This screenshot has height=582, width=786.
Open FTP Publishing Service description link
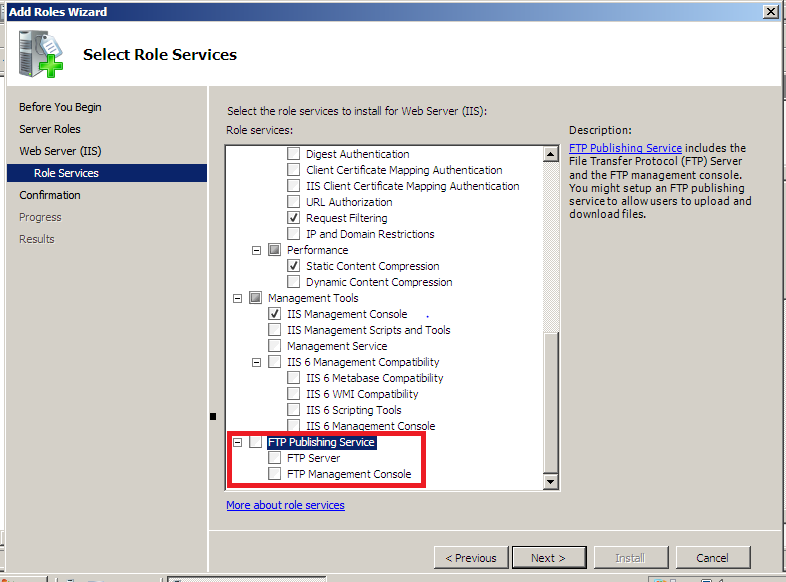click(625, 148)
